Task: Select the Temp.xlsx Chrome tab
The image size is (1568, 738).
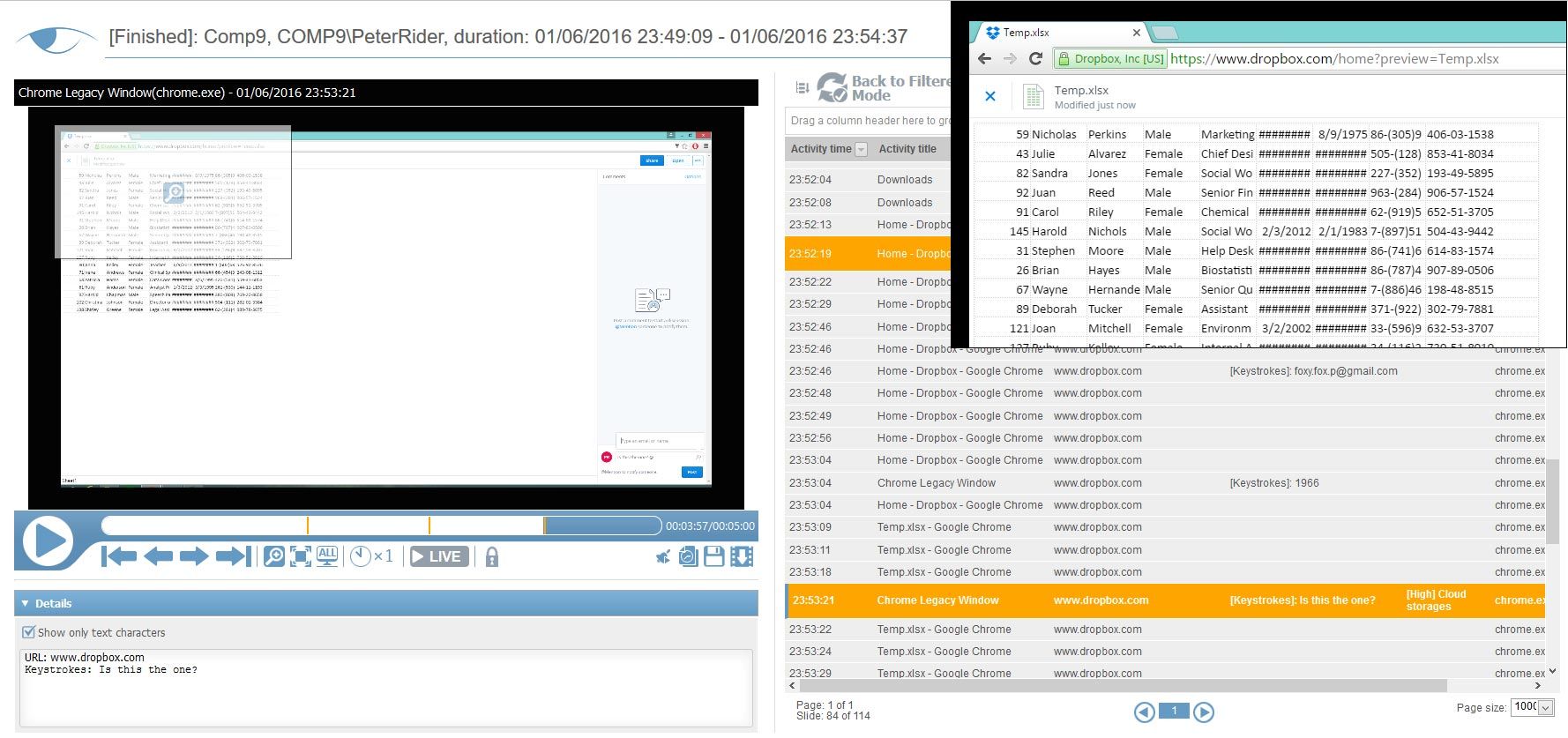Action: (x=1058, y=33)
